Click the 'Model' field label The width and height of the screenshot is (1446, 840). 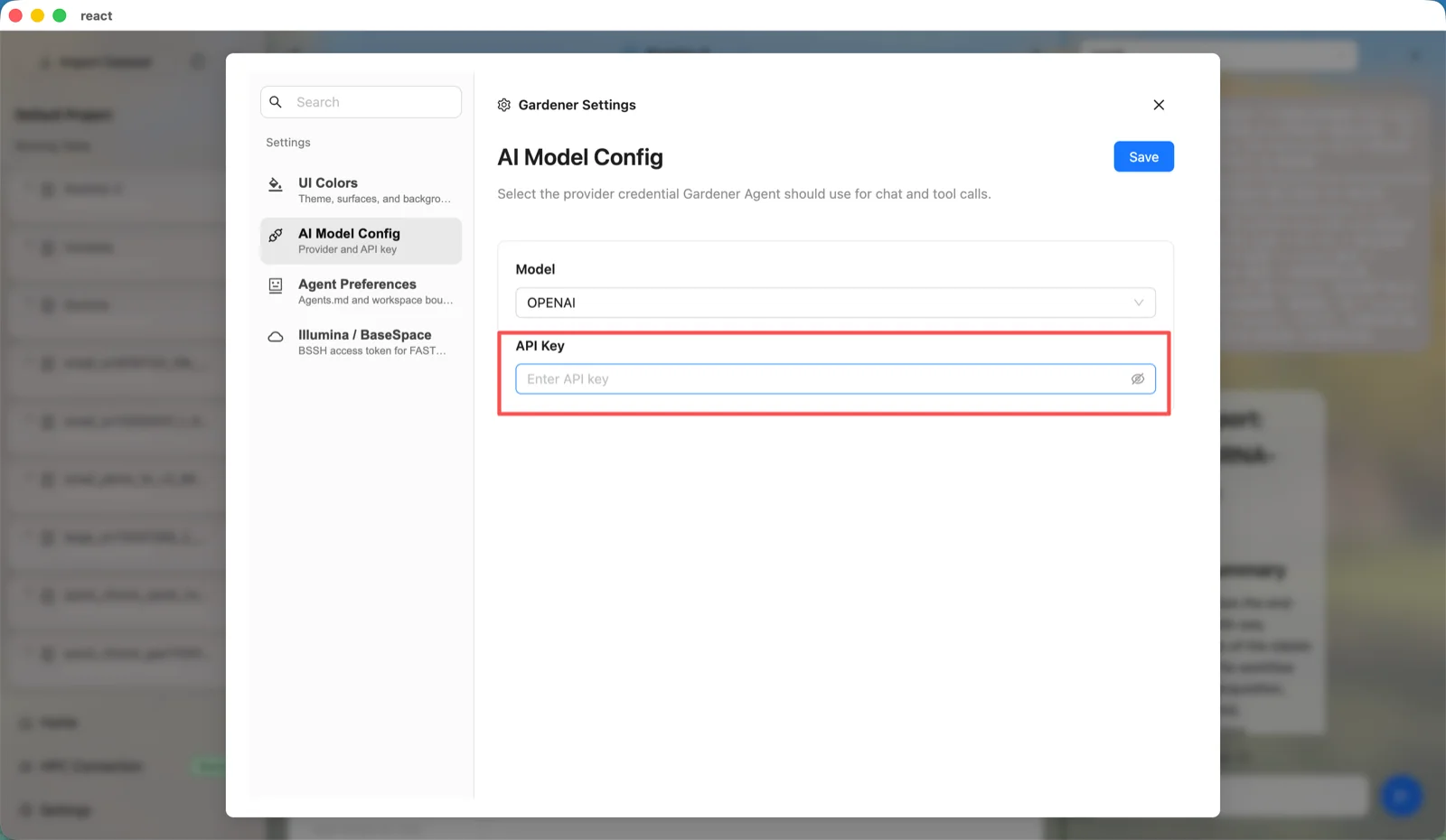(x=535, y=269)
